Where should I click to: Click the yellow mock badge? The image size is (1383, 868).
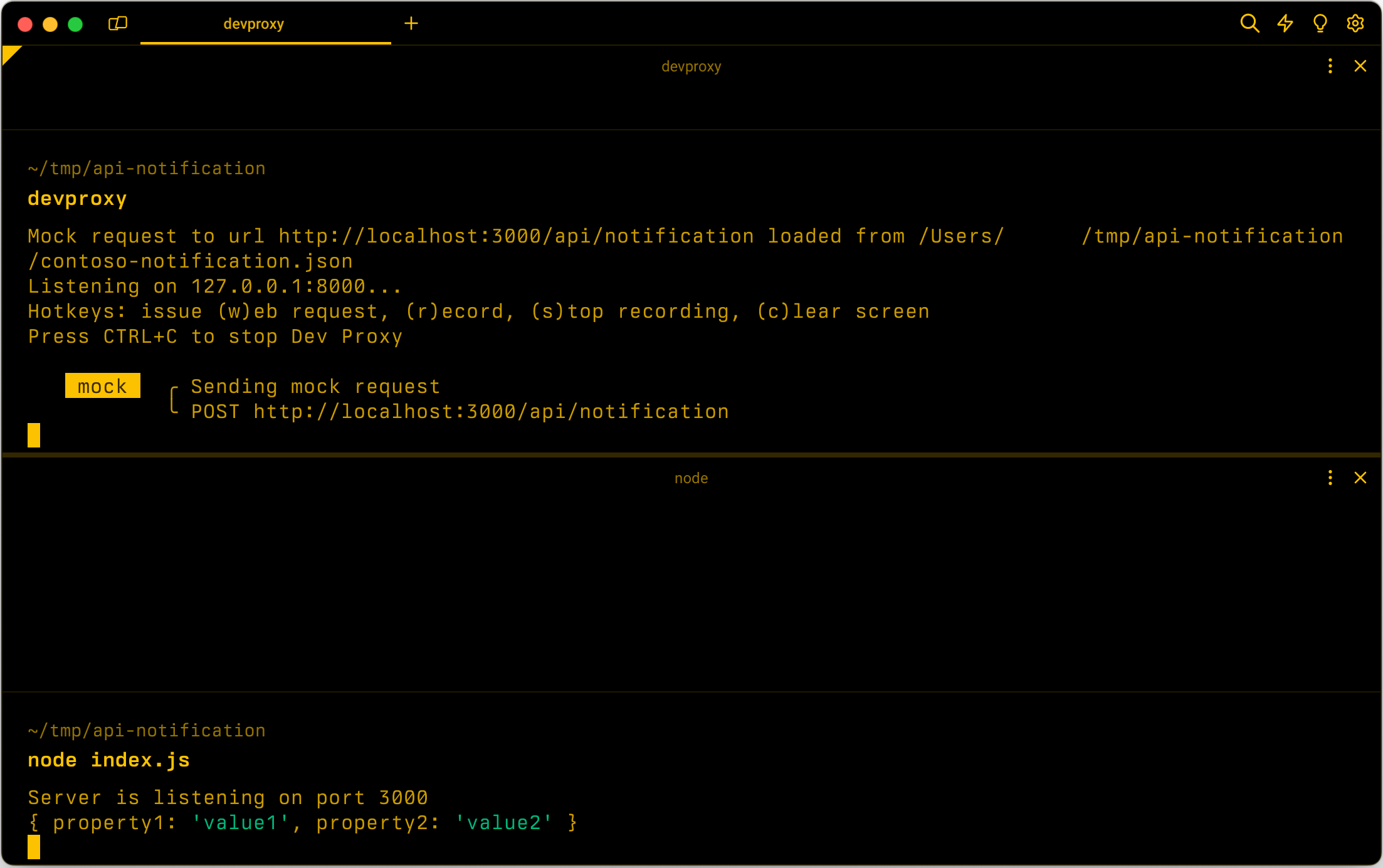coord(102,386)
